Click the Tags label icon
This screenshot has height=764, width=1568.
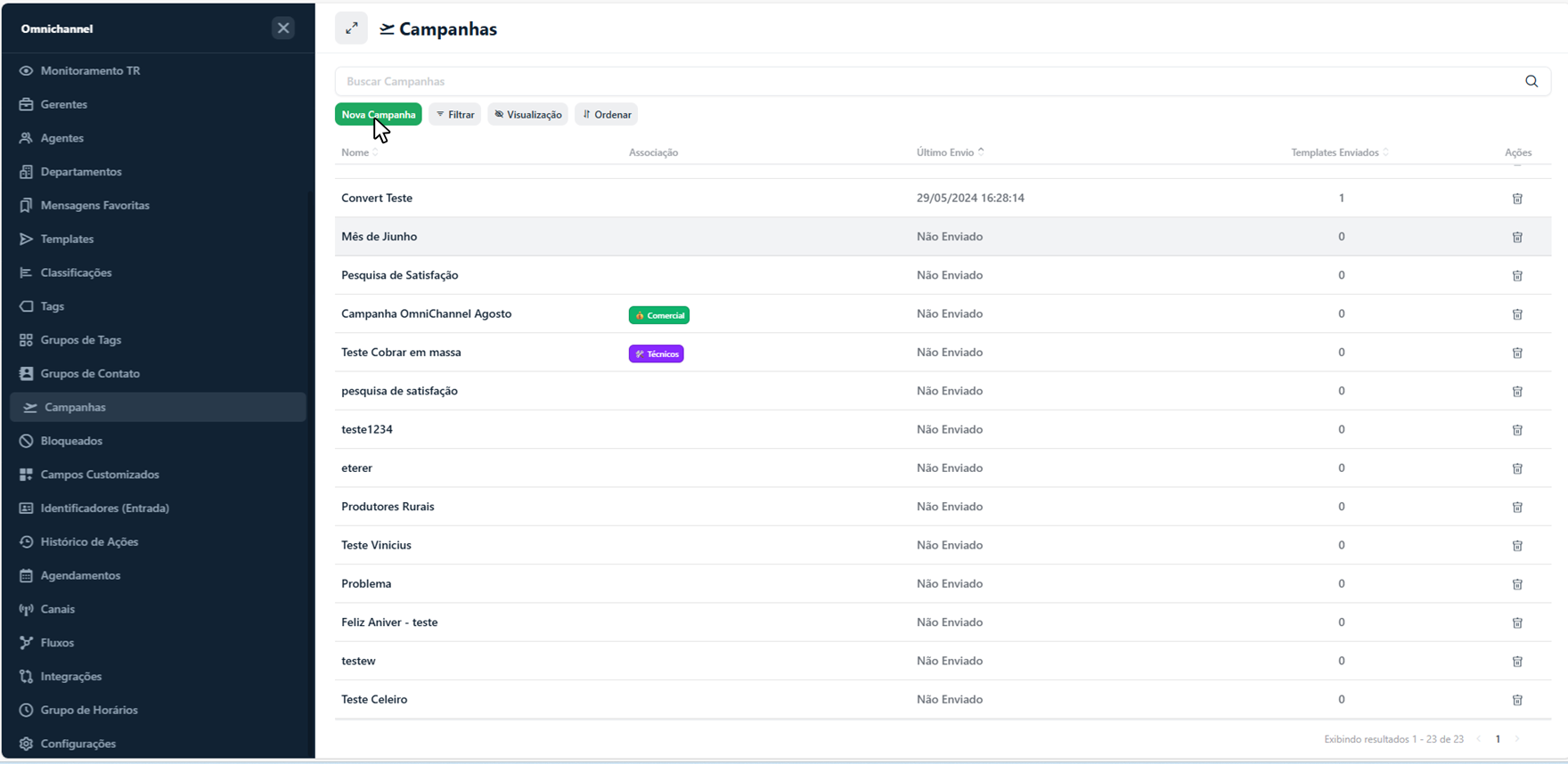[x=26, y=306]
